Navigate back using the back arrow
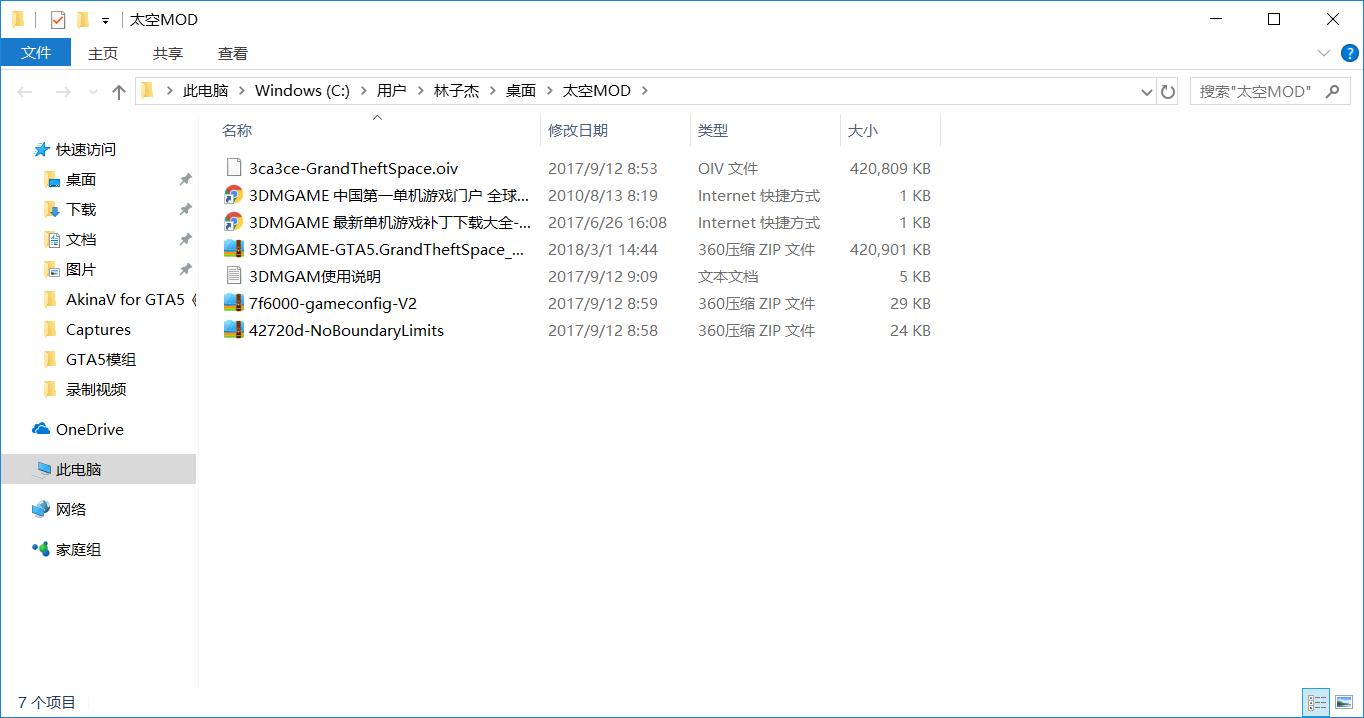This screenshot has width=1364, height=718. (x=25, y=91)
